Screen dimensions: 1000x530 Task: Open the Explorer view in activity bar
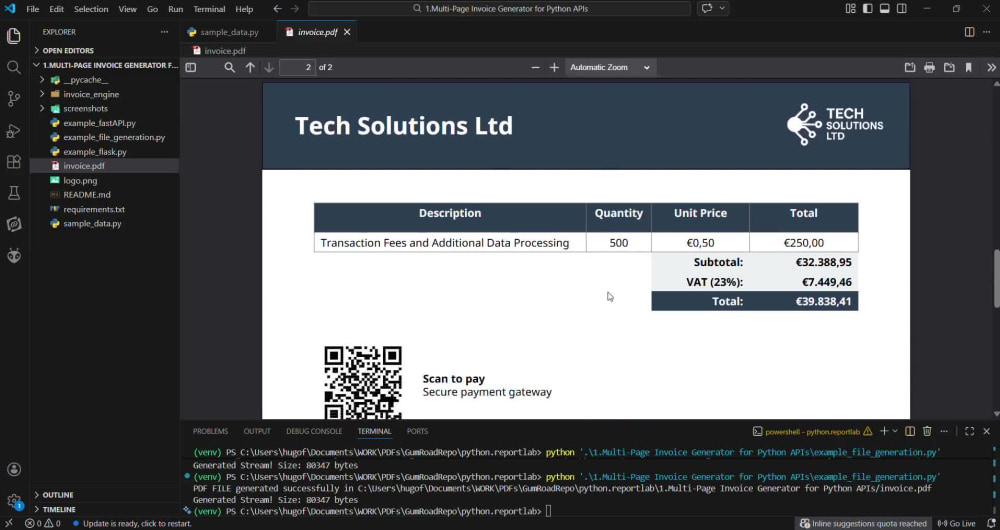click(13, 36)
